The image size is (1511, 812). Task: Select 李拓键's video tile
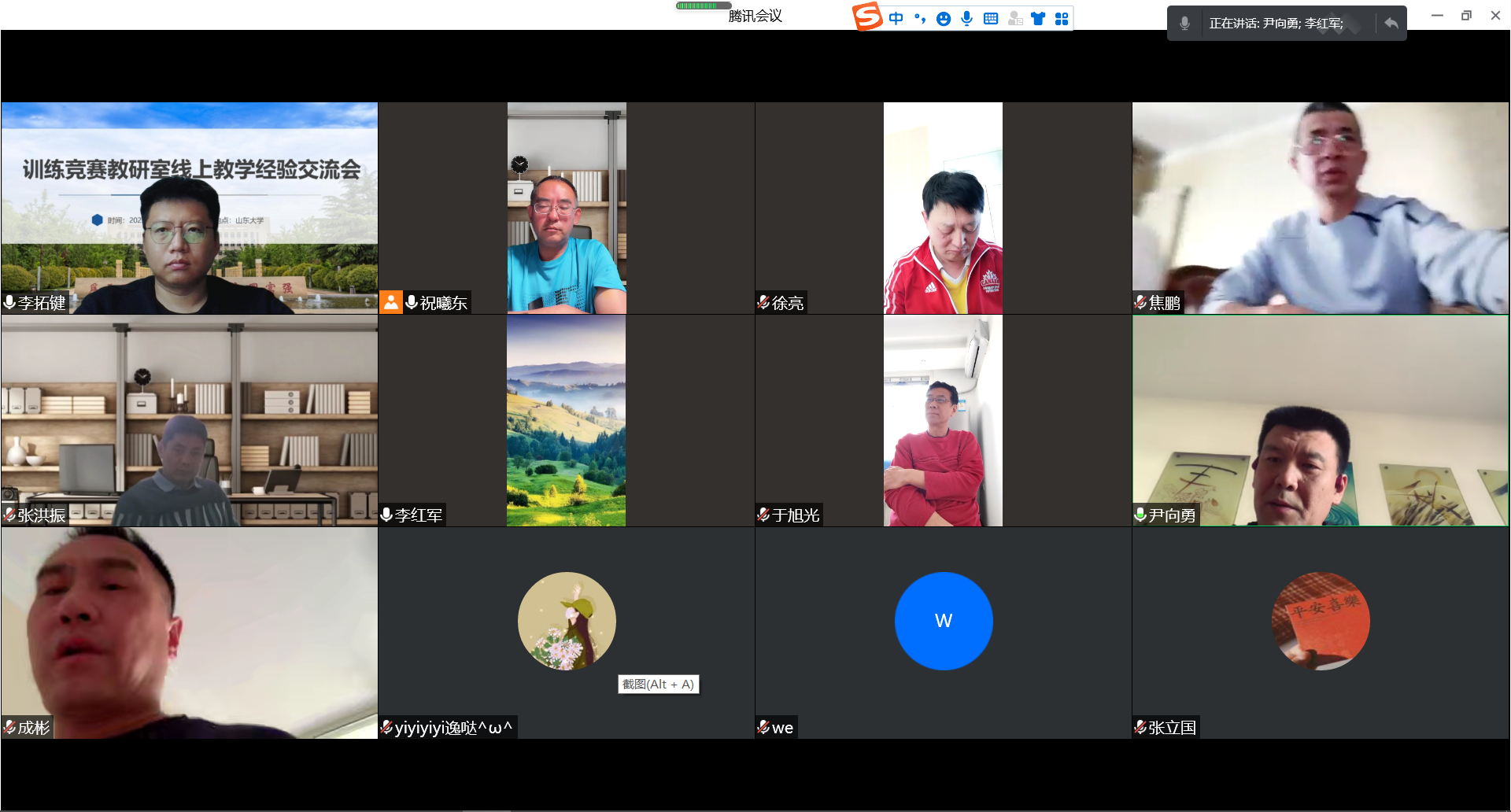(189, 209)
